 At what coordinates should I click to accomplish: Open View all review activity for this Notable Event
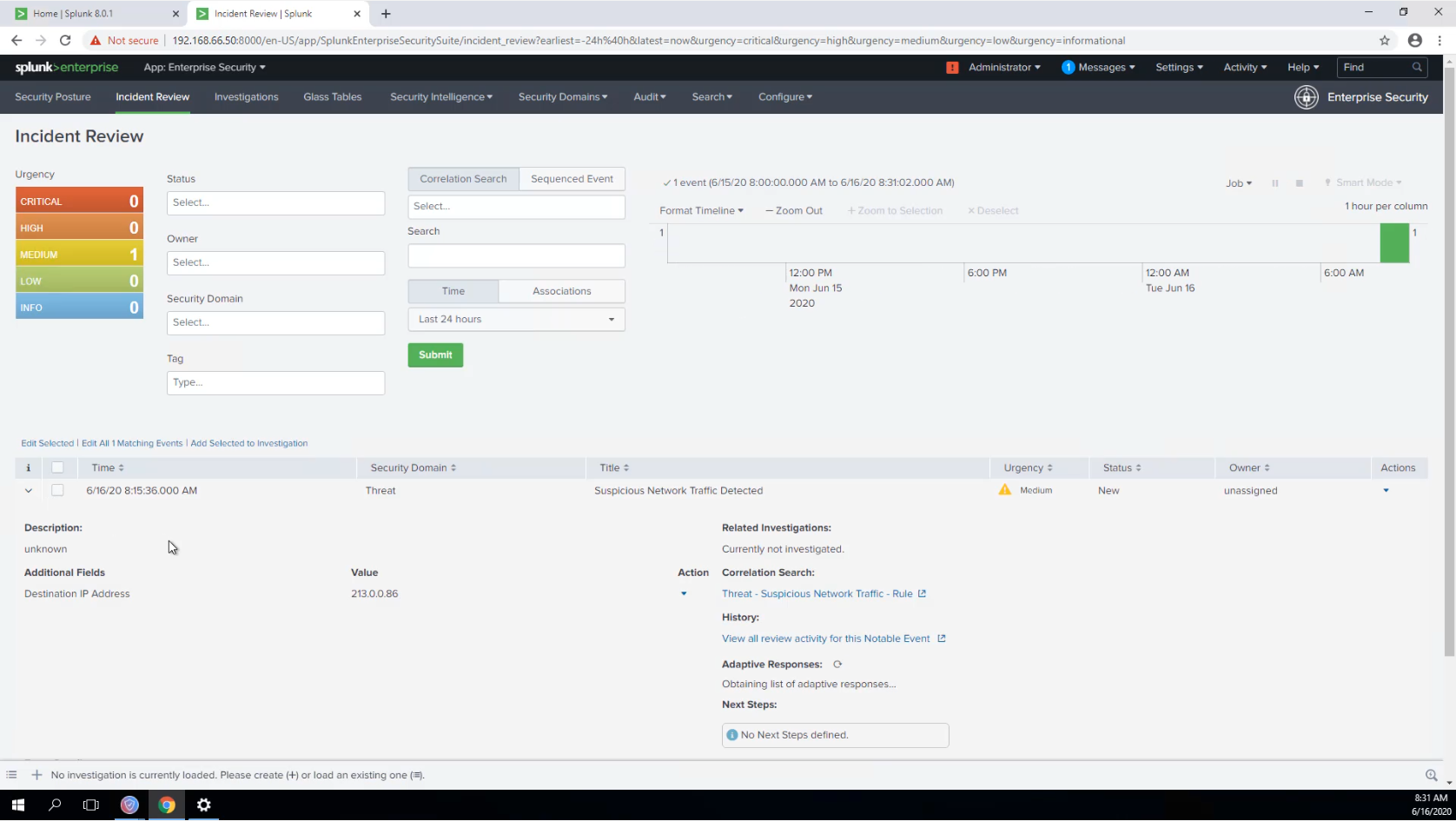[x=825, y=638]
